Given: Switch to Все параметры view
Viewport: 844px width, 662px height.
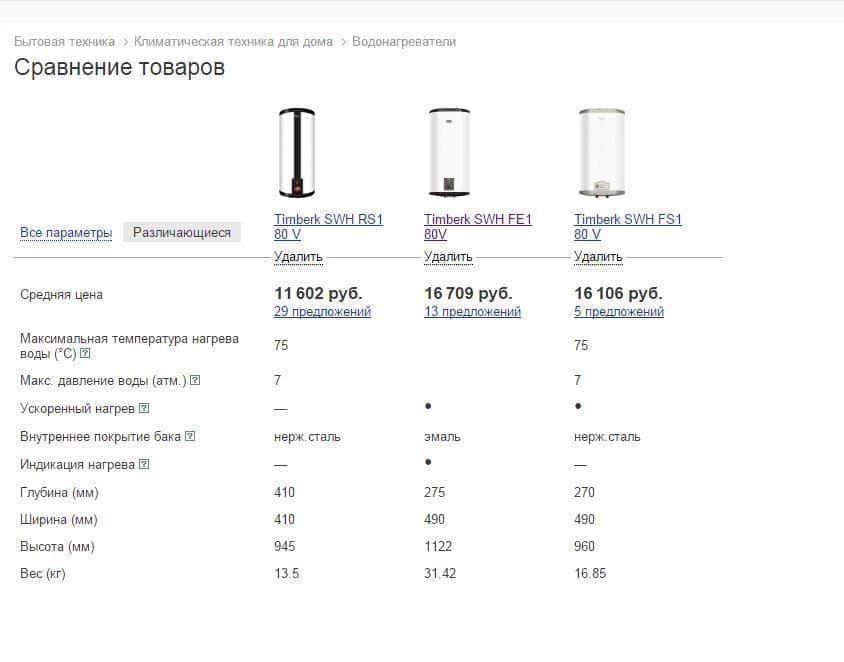Looking at the screenshot, I should pyautogui.click(x=66, y=233).
